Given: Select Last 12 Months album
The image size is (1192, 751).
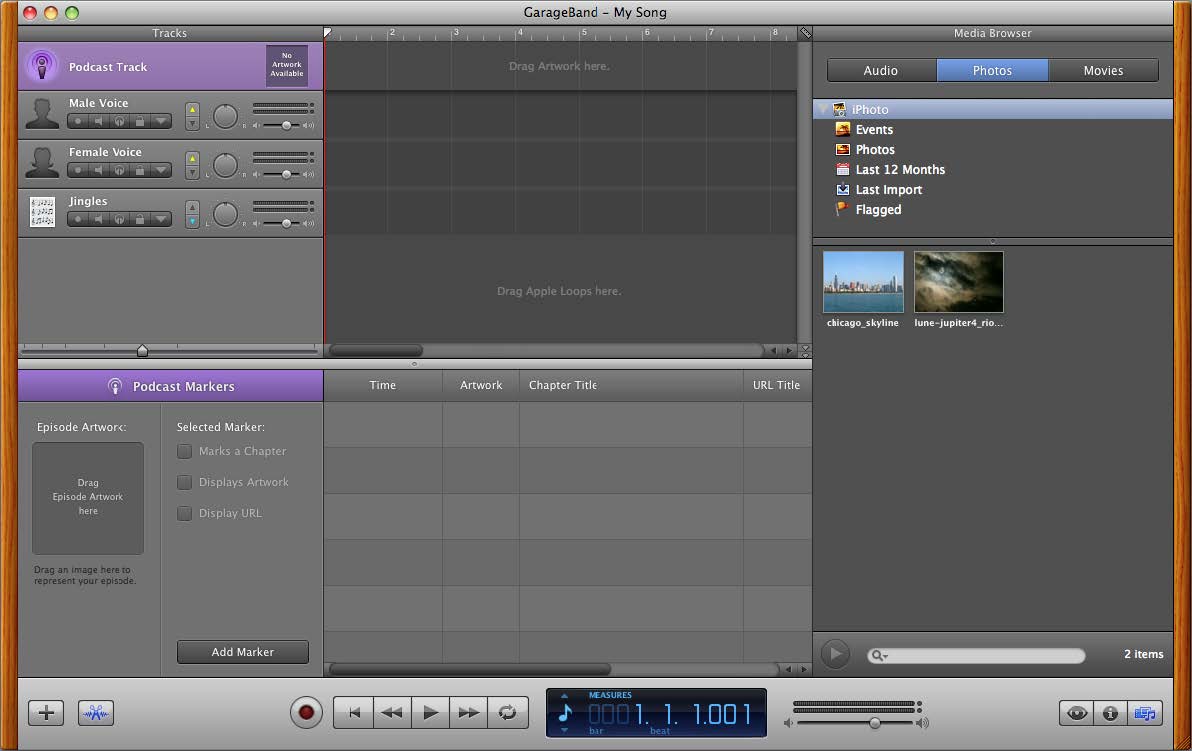Looking at the screenshot, I should [x=899, y=170].
